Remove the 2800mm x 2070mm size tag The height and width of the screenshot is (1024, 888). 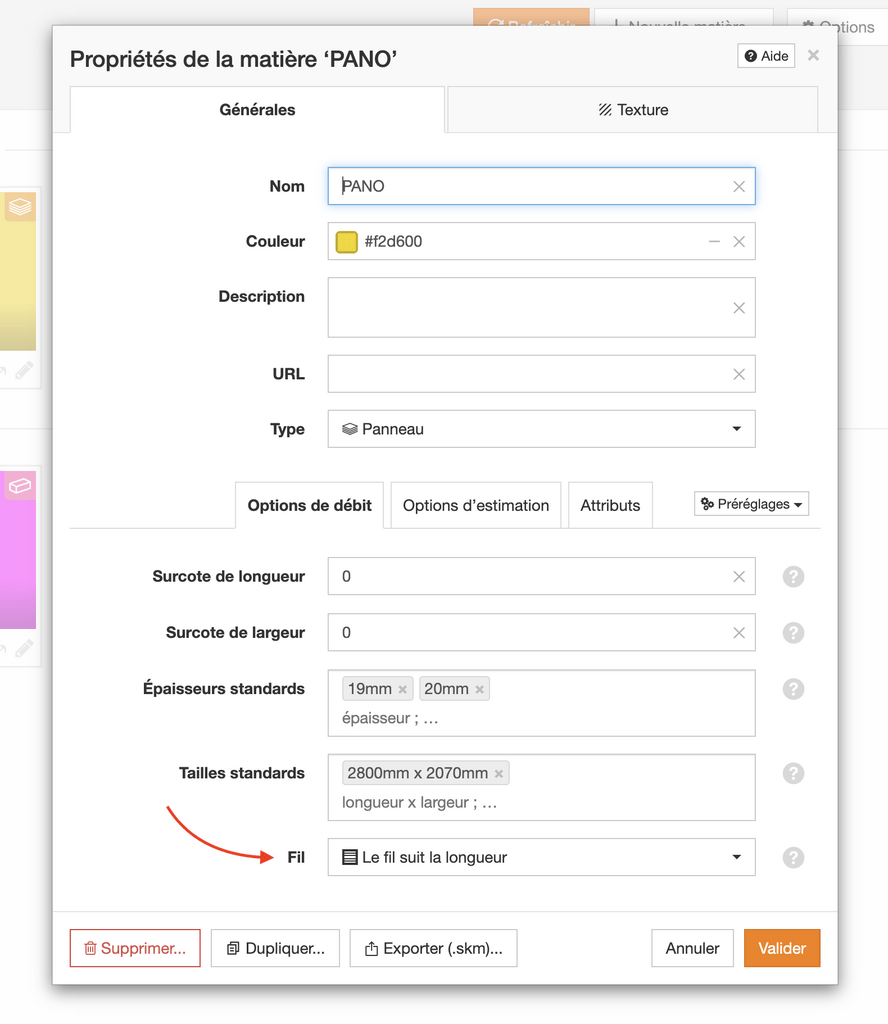(499, 773)
